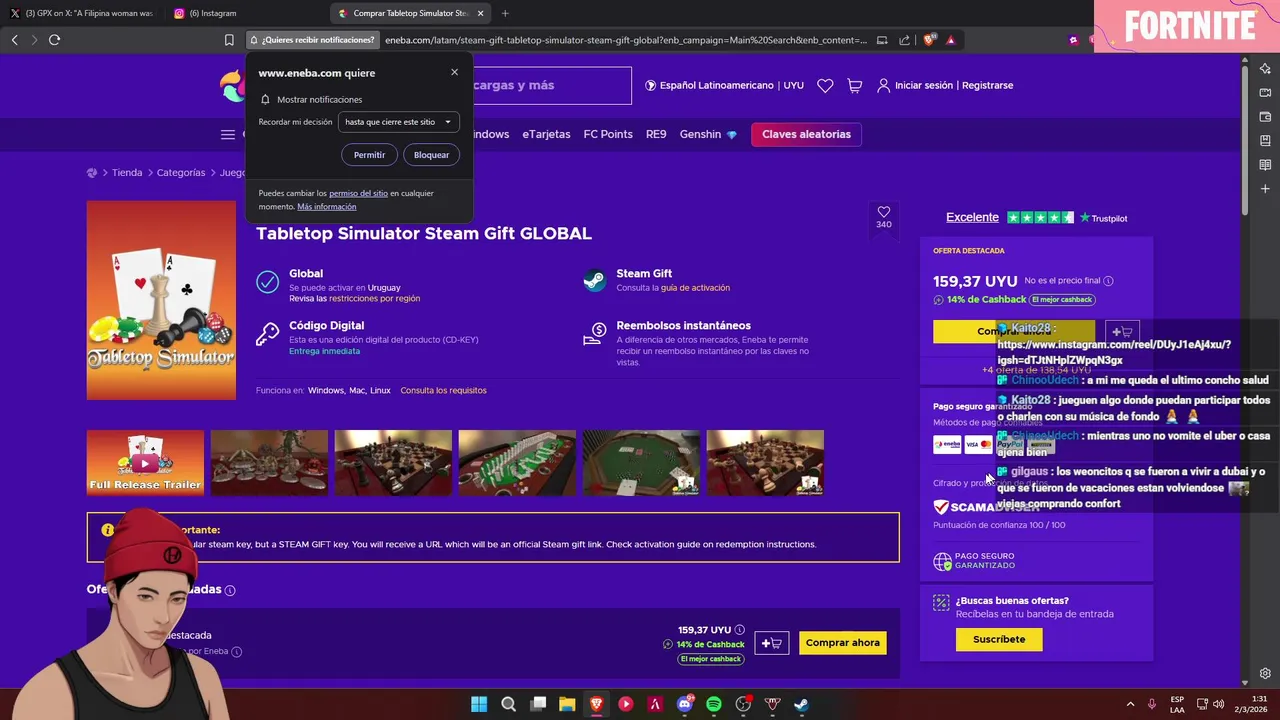This screenshot has height=720, width=1280.
Task: Open the hamburger categories menu
Action: pyautogui.click(x=228, y=134)
